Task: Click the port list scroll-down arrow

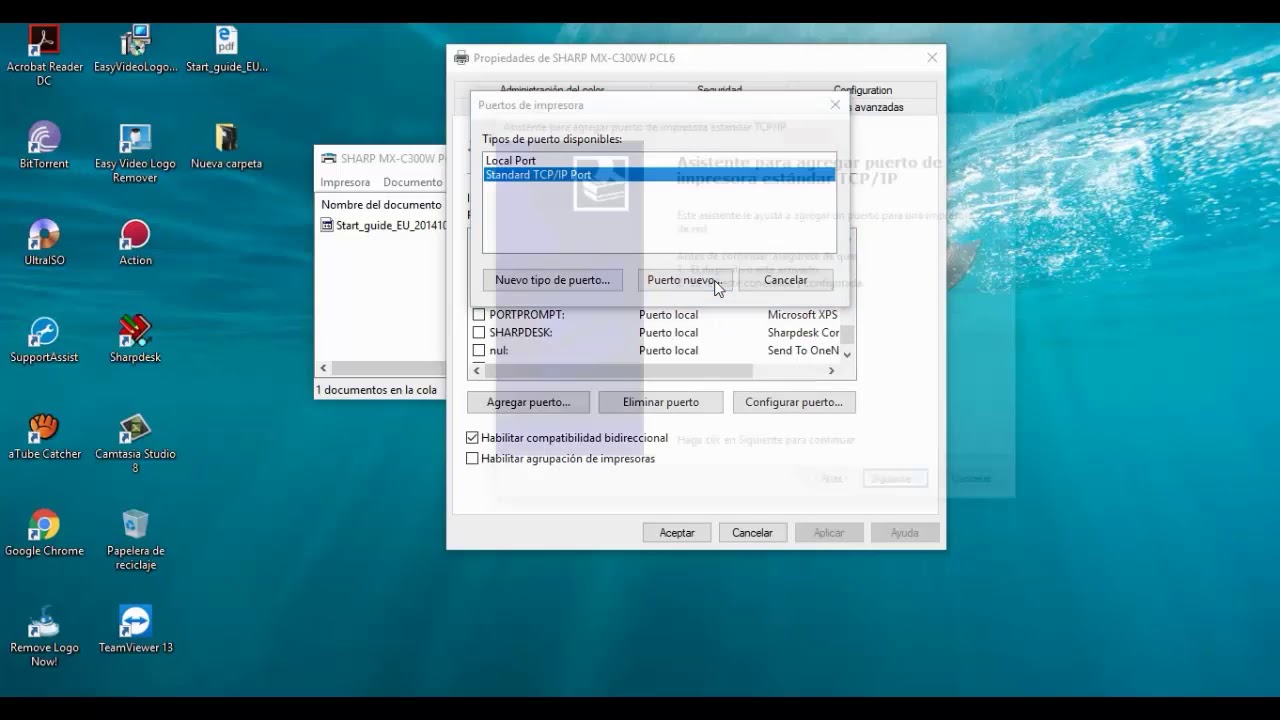Action: (x=847, y=354)
